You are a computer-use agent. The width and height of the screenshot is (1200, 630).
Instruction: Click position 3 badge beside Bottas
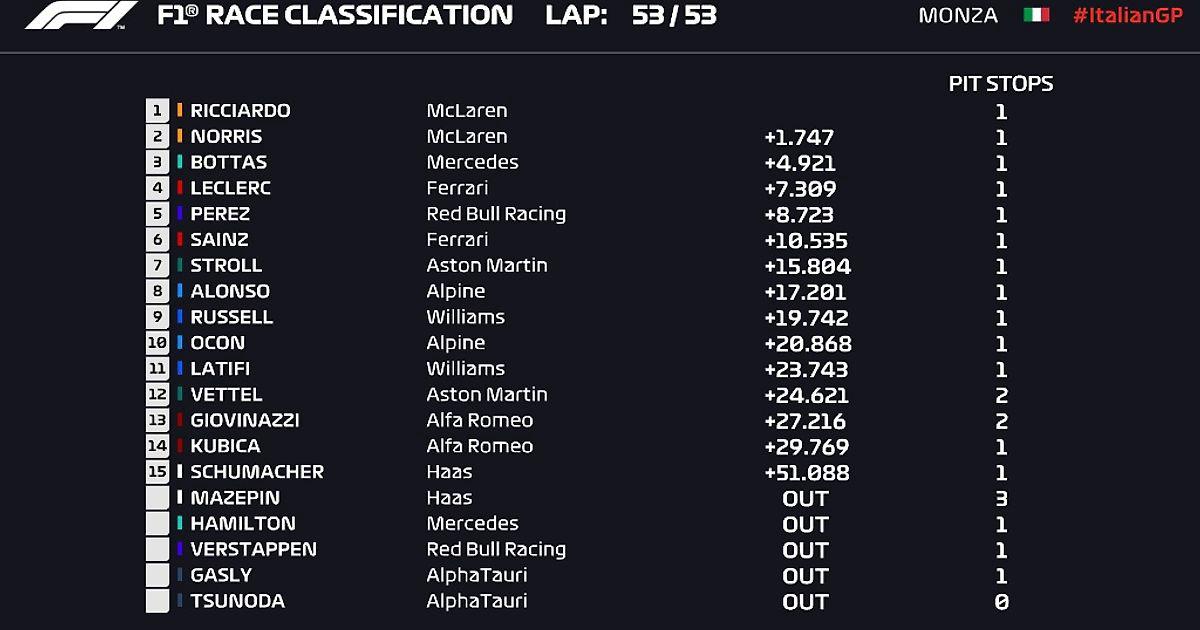point(157,162)
